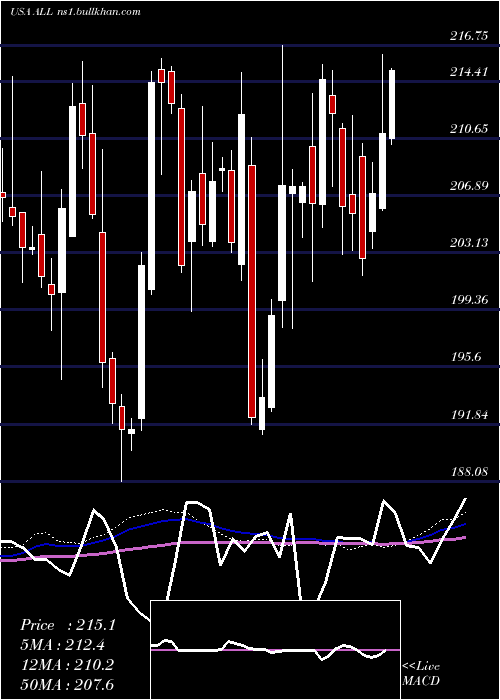Image resolution: width=500 pixels, height=700 pixels.
Task: Click the 210.65 price label
Action: click(x=469, y=129)
